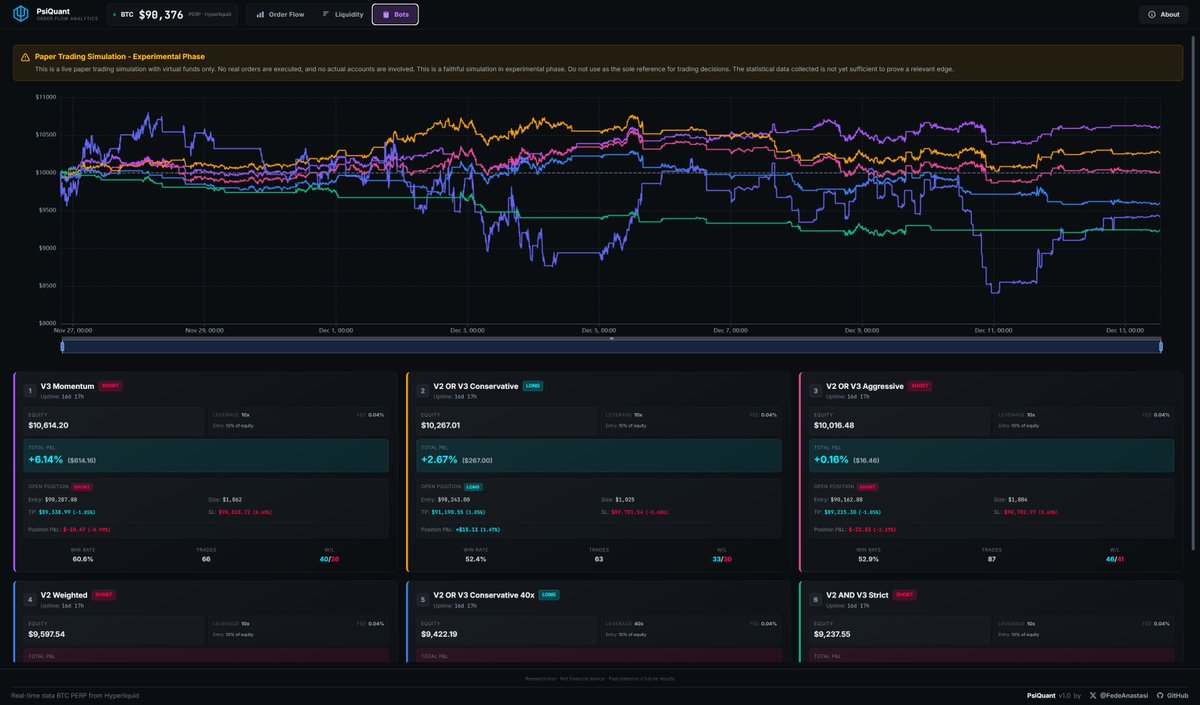
Task: Click the Nov 29, 00:00 axis label on chart
Action: click(x=204, y=330)
